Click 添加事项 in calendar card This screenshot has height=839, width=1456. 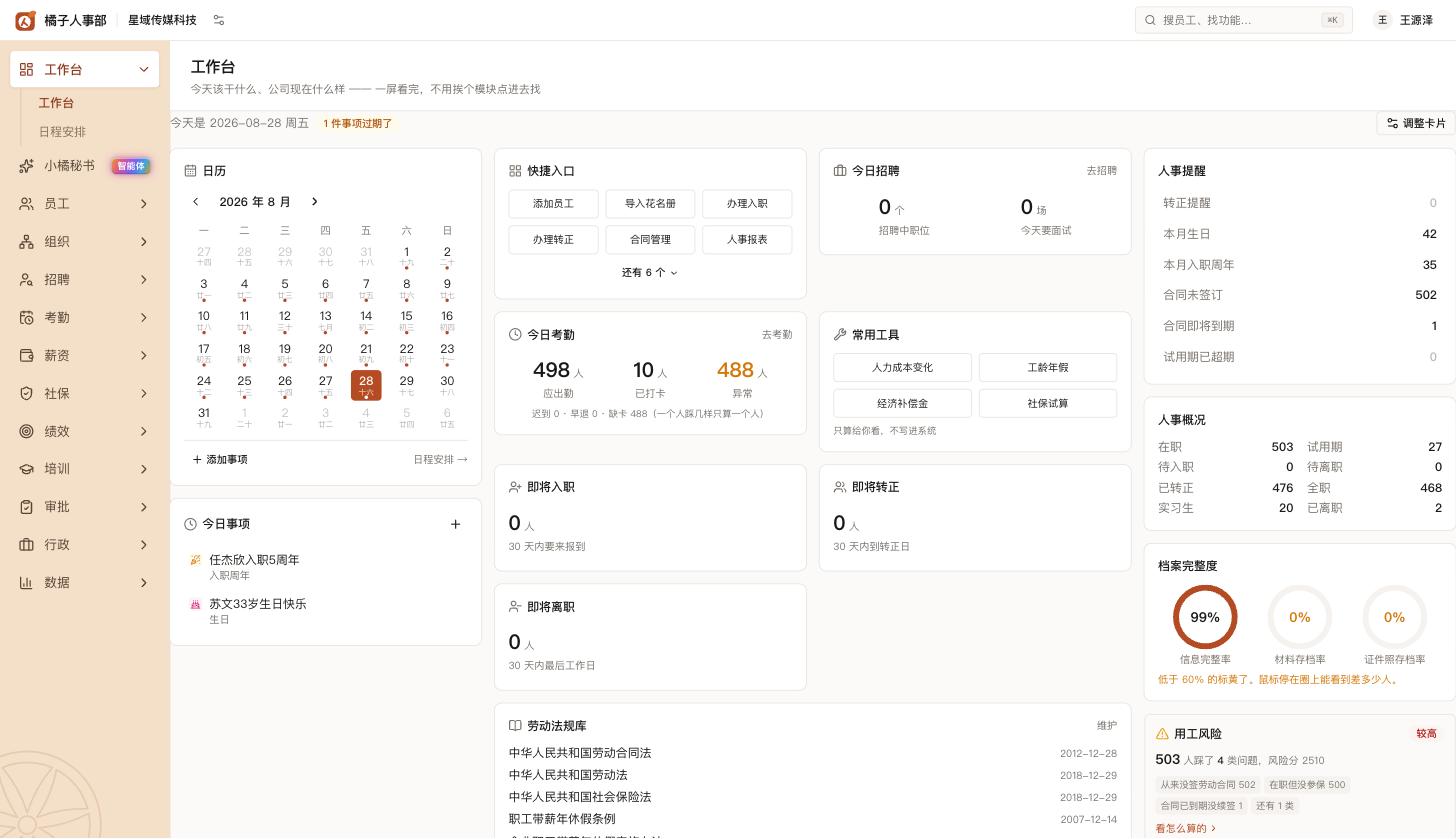[x=220, y=460]
